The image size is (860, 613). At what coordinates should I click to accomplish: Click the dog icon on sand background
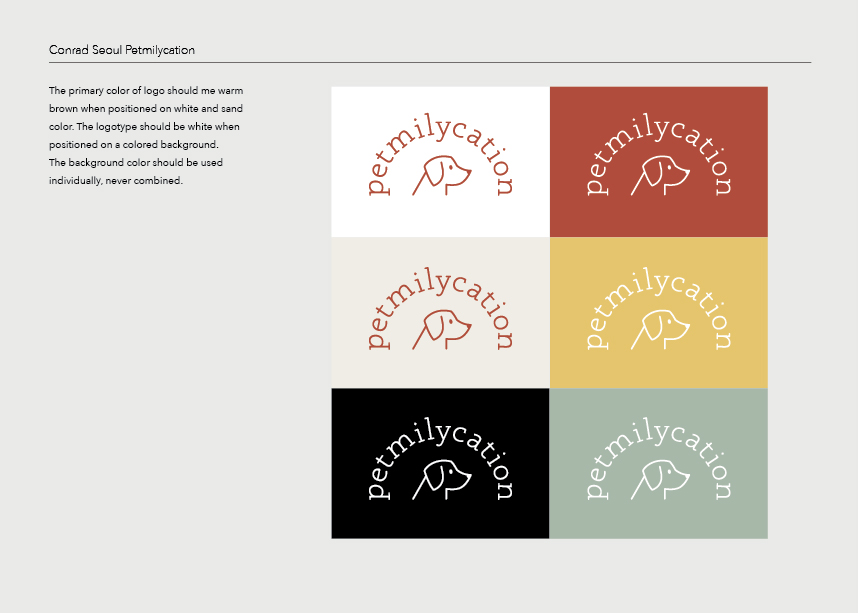(x=442, y=330)
